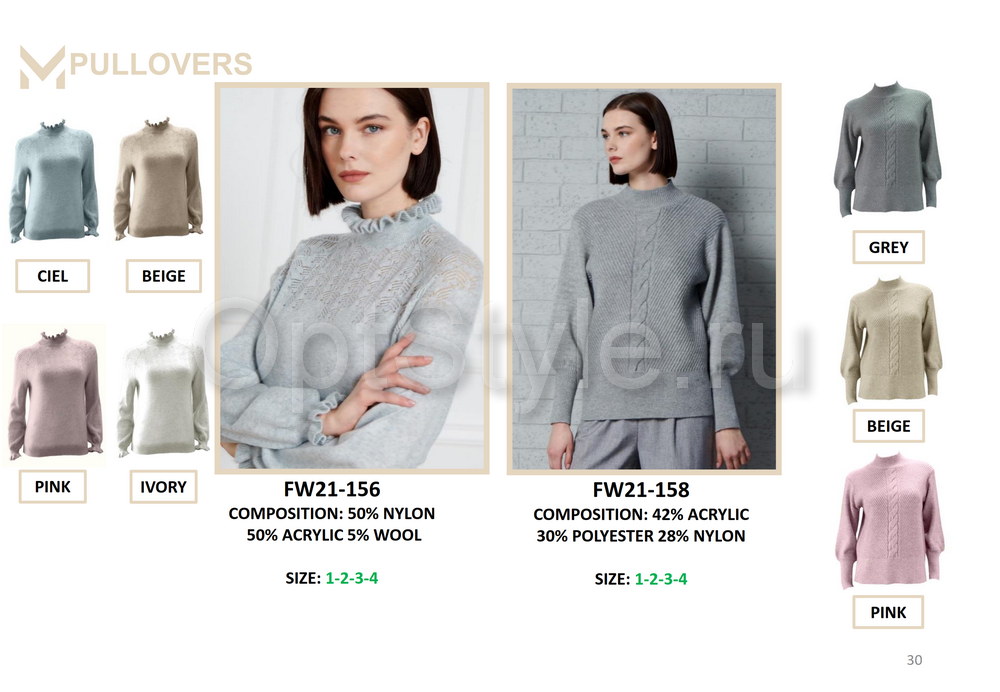This screenshot has height=692, width=1000.
Task: Click the PINK label under cable-knit sweater
Action: [x=888, y=612]
